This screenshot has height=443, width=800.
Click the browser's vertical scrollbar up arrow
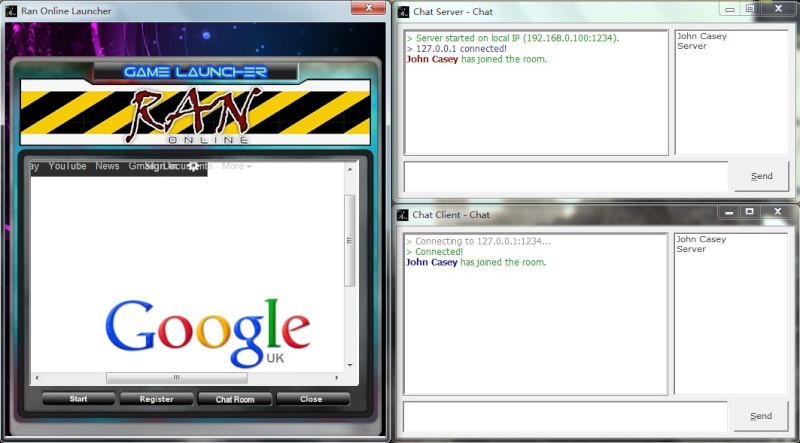[350, 169]
